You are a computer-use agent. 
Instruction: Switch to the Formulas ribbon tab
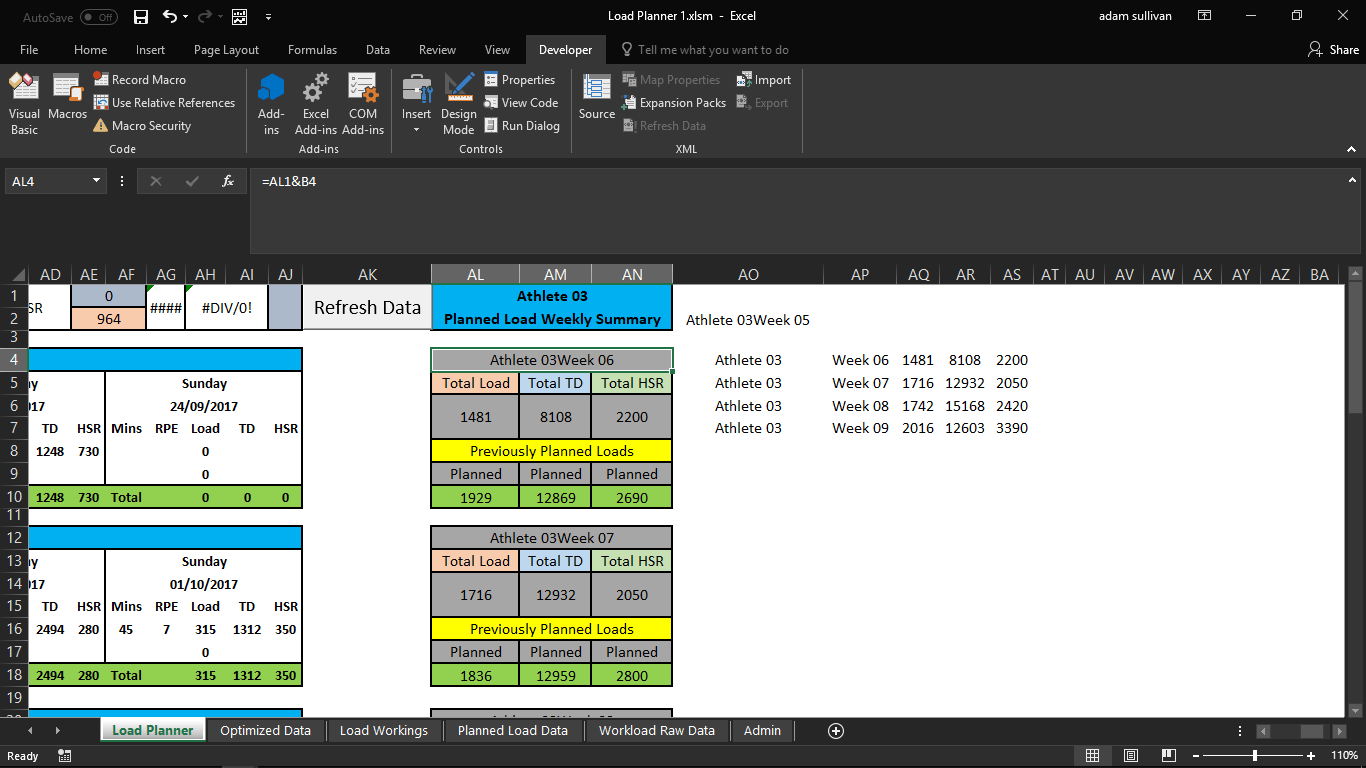click(x=312, y=50)
